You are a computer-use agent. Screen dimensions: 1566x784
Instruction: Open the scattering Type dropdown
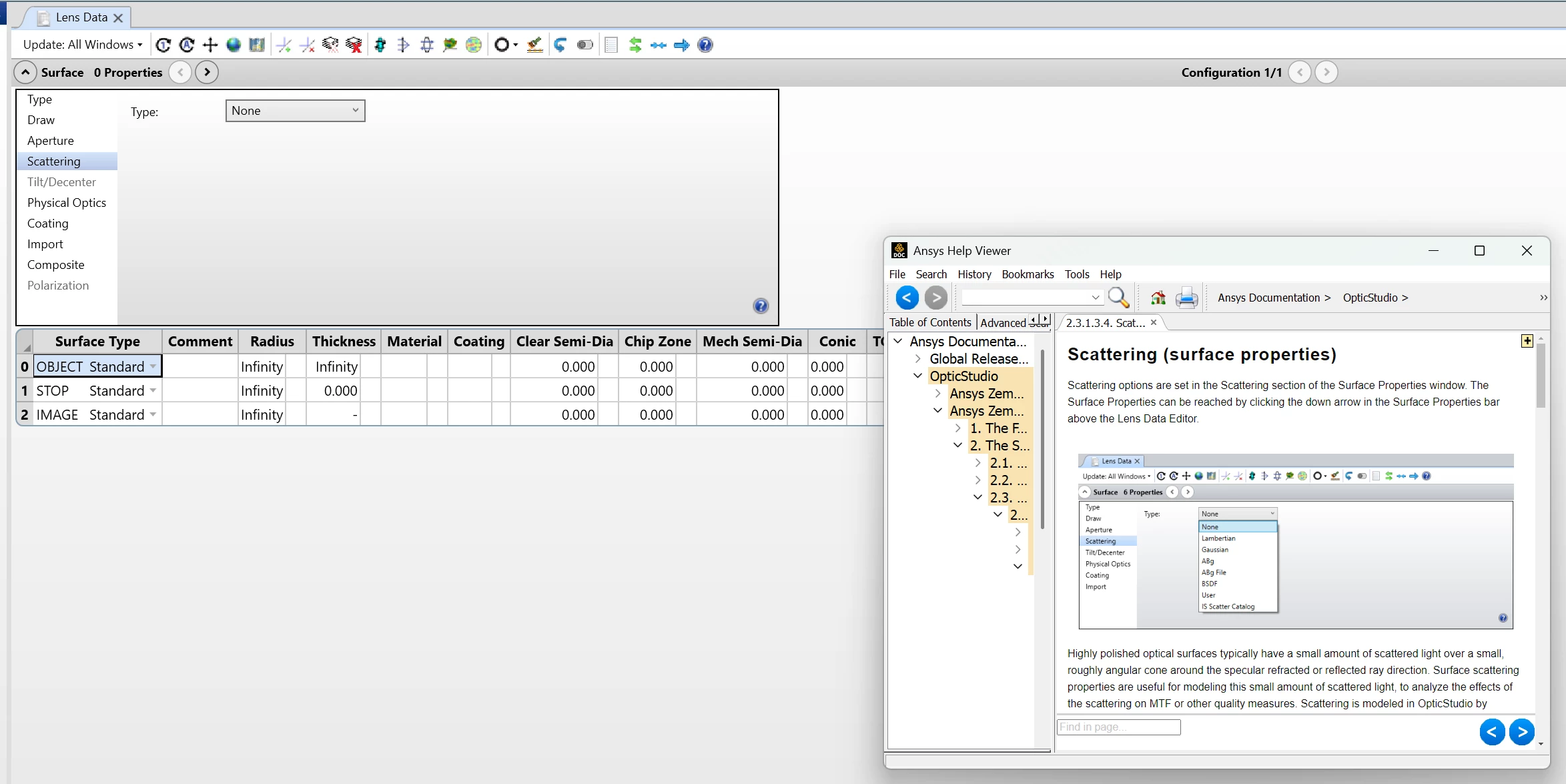pos(296,111)
